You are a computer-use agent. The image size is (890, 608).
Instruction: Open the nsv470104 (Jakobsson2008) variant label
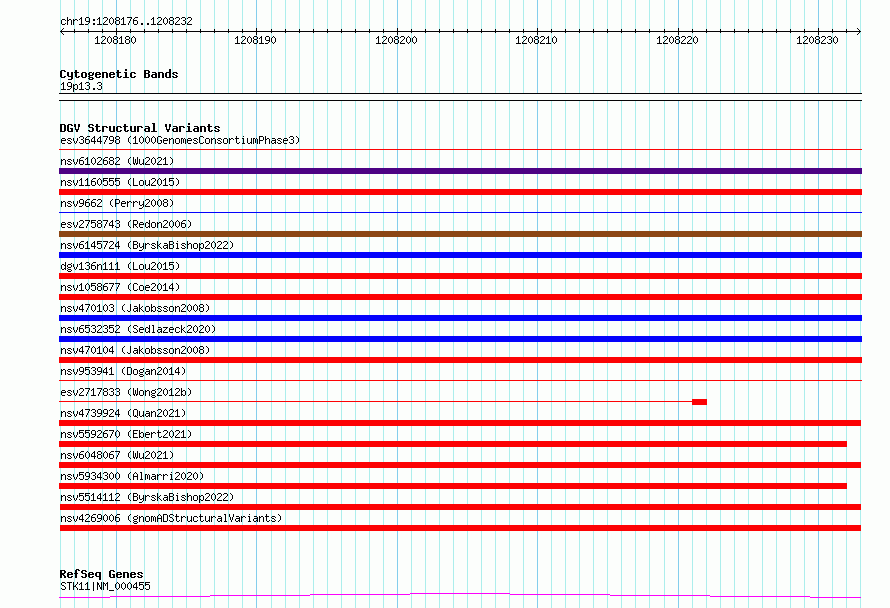tap(135, 350)
